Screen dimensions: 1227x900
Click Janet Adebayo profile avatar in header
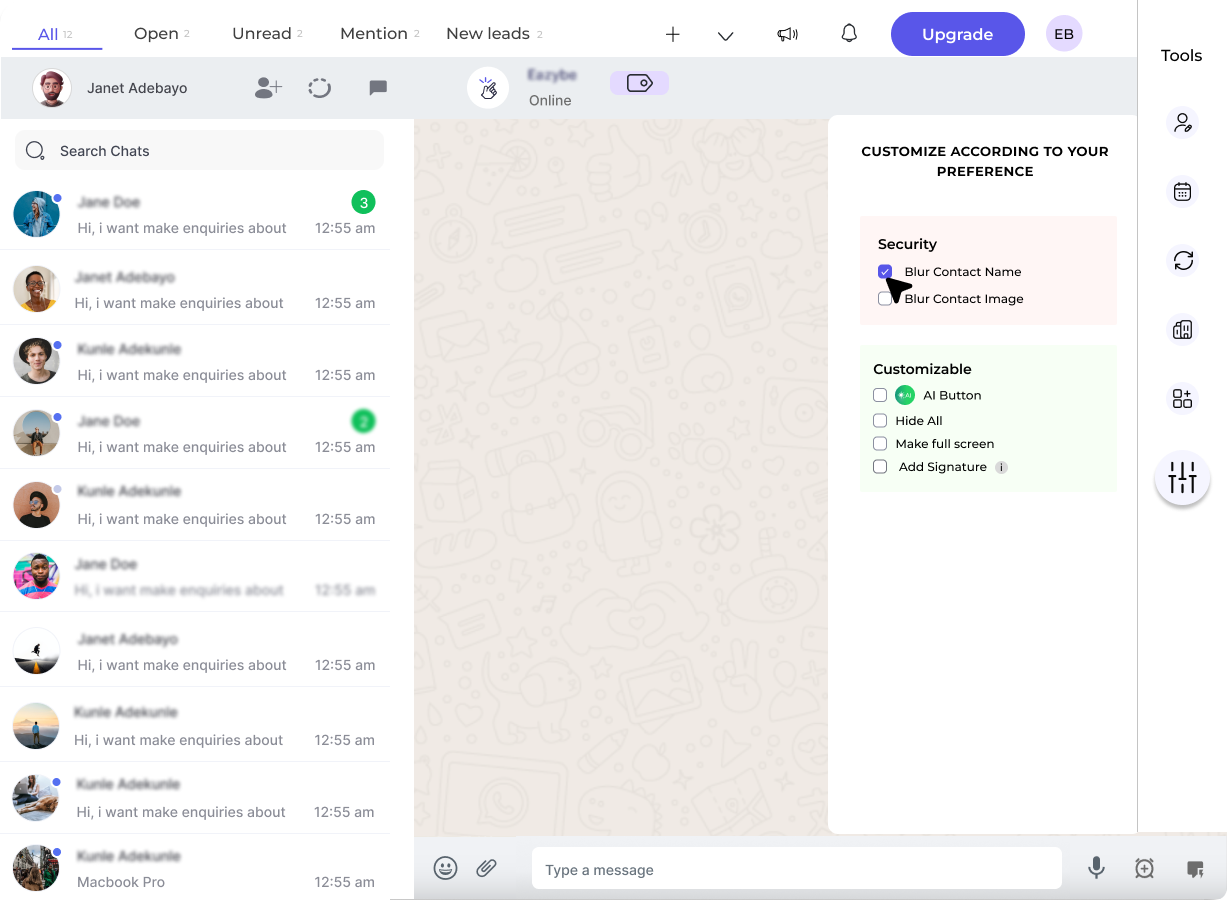(52, 88)
